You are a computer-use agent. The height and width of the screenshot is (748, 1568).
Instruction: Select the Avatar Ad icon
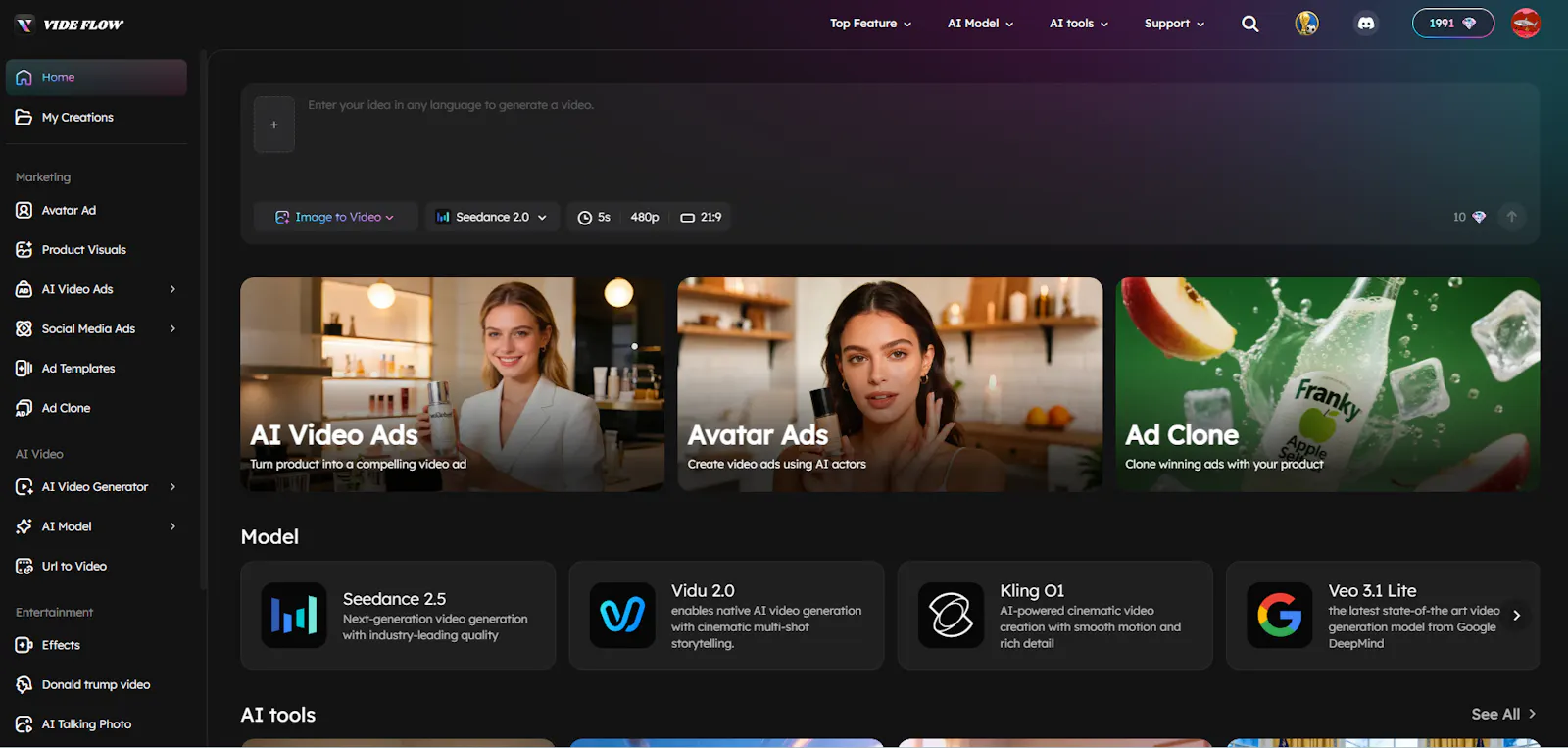tap(24, 210)
